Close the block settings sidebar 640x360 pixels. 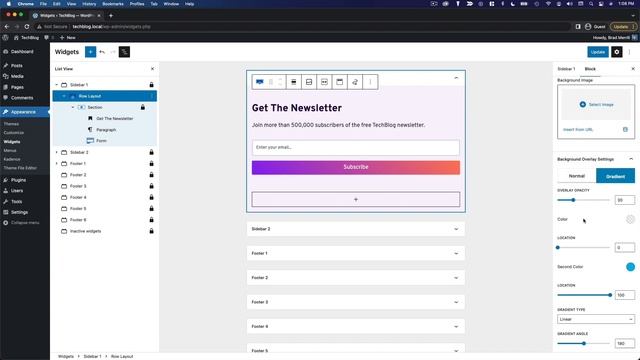633,69
